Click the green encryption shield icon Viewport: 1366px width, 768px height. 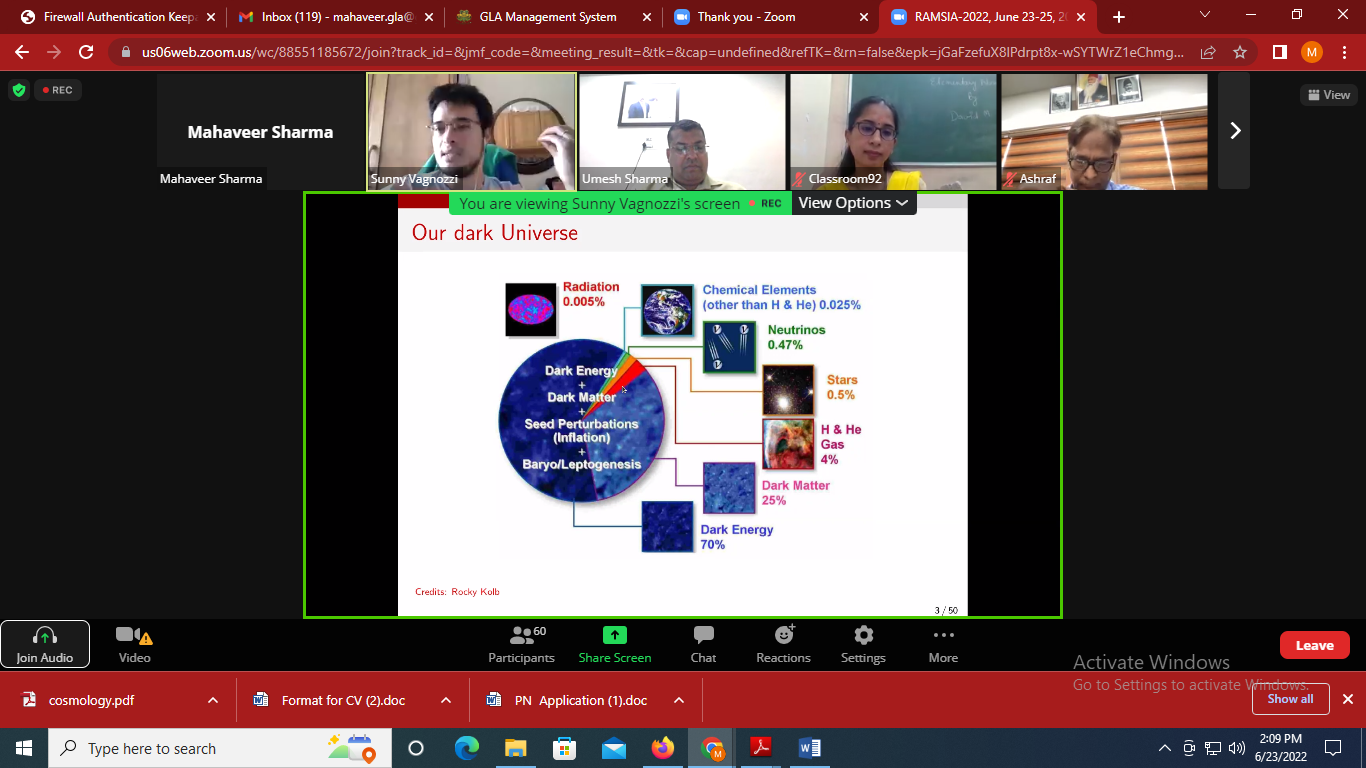click(19, 90)
